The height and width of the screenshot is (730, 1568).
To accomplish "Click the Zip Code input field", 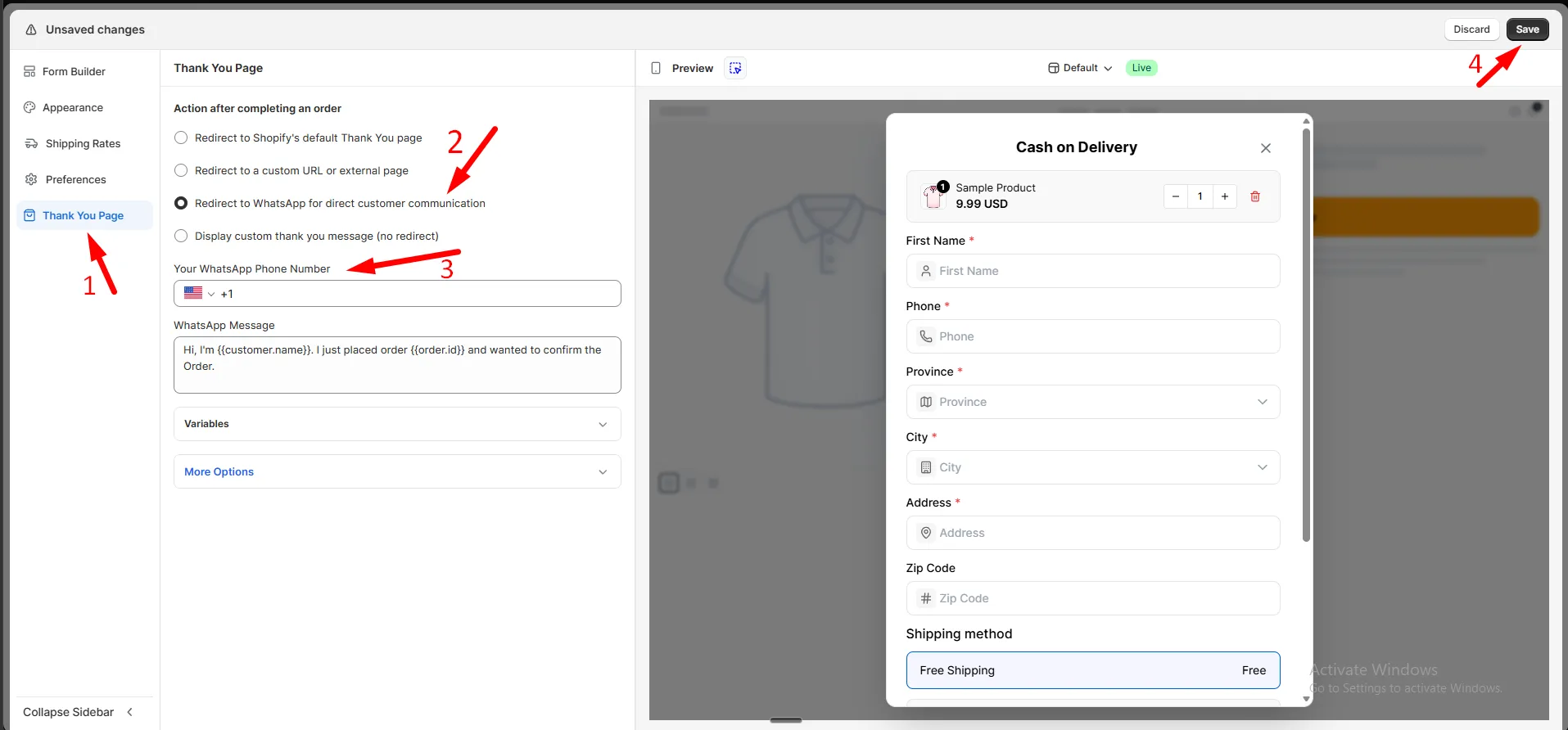I will pos(1093,598).
